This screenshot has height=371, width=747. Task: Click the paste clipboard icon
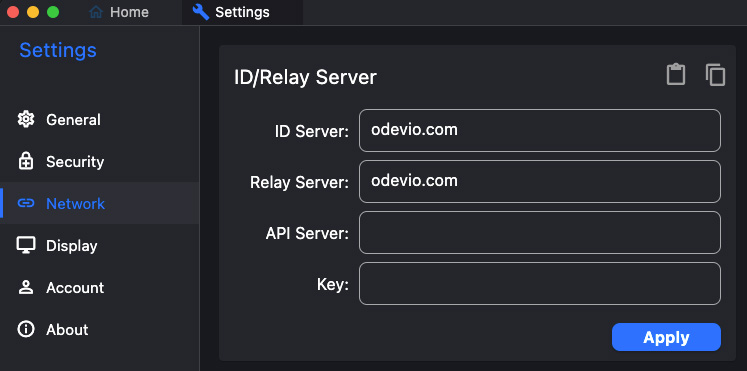point(676,74)
